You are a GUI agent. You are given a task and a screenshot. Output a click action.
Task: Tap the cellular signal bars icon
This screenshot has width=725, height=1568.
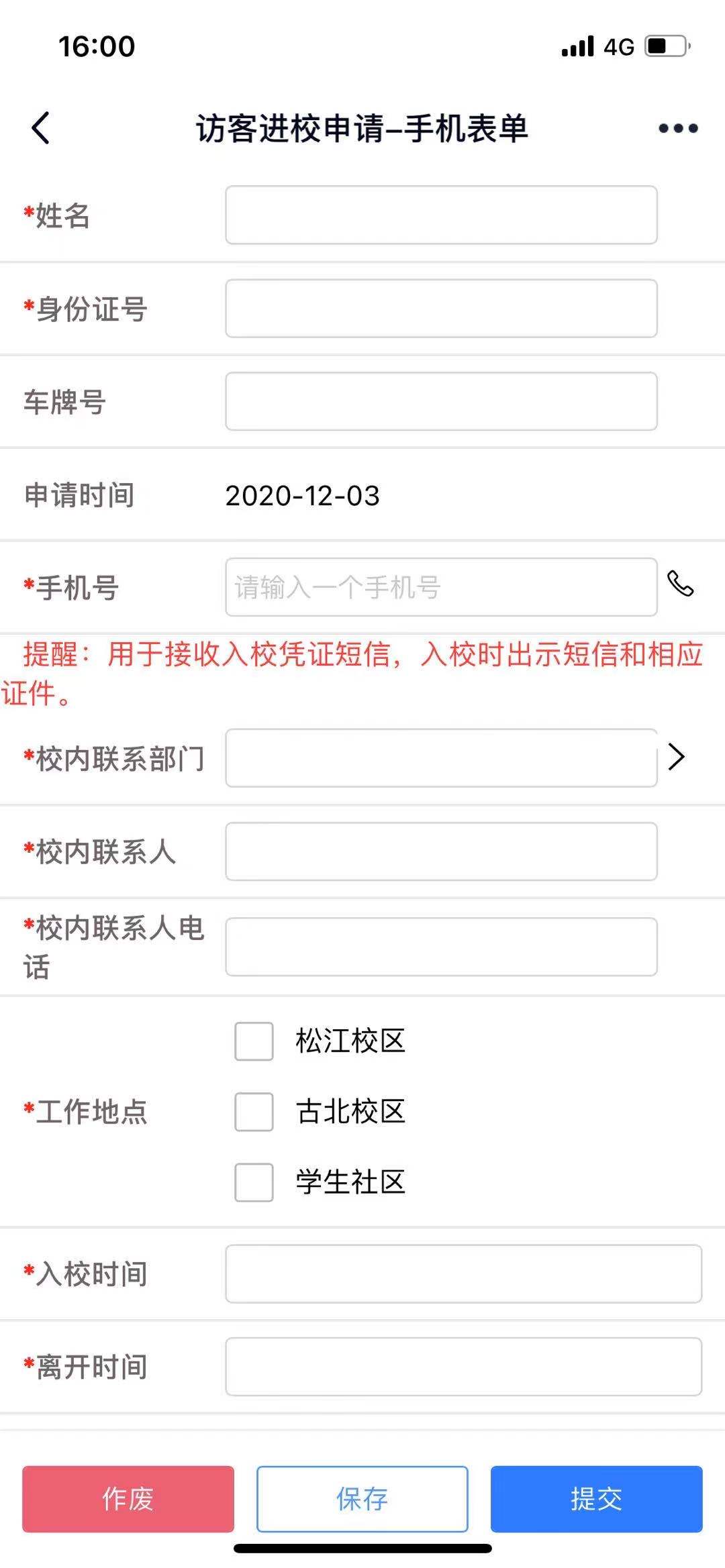point(577,46)
